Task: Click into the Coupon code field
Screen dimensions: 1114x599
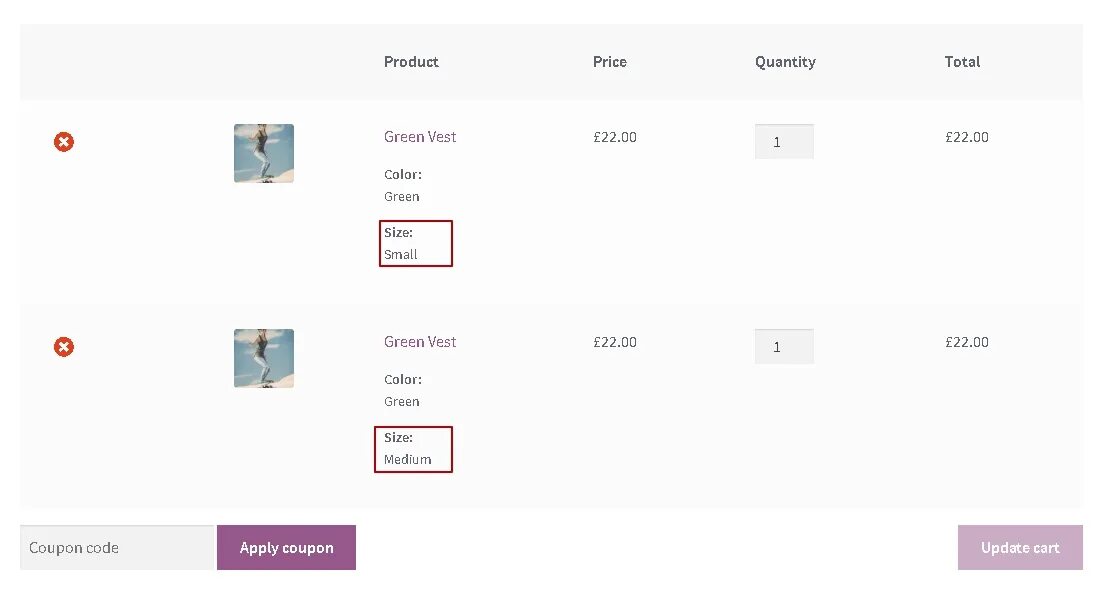Action: click(x=117, y=548)
